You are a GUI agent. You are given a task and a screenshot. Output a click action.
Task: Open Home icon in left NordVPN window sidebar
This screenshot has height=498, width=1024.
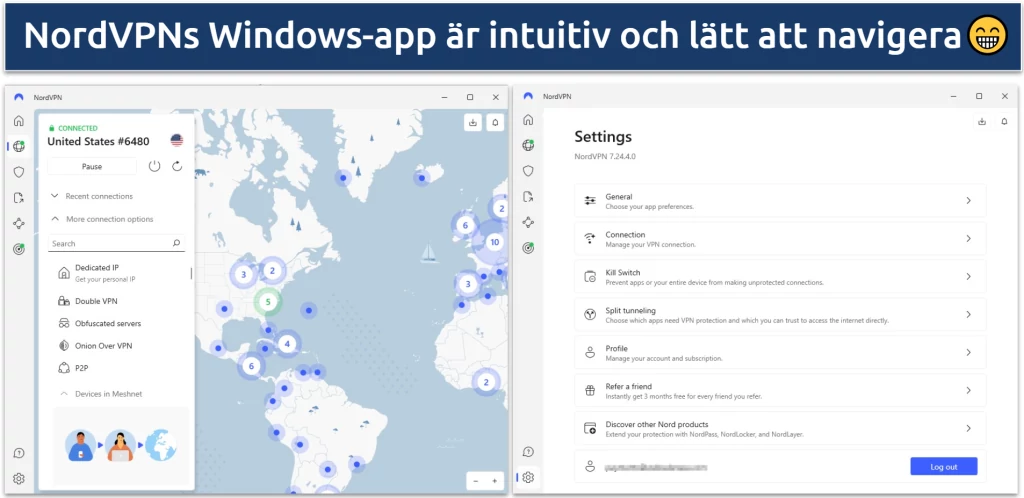pos(19,121)
